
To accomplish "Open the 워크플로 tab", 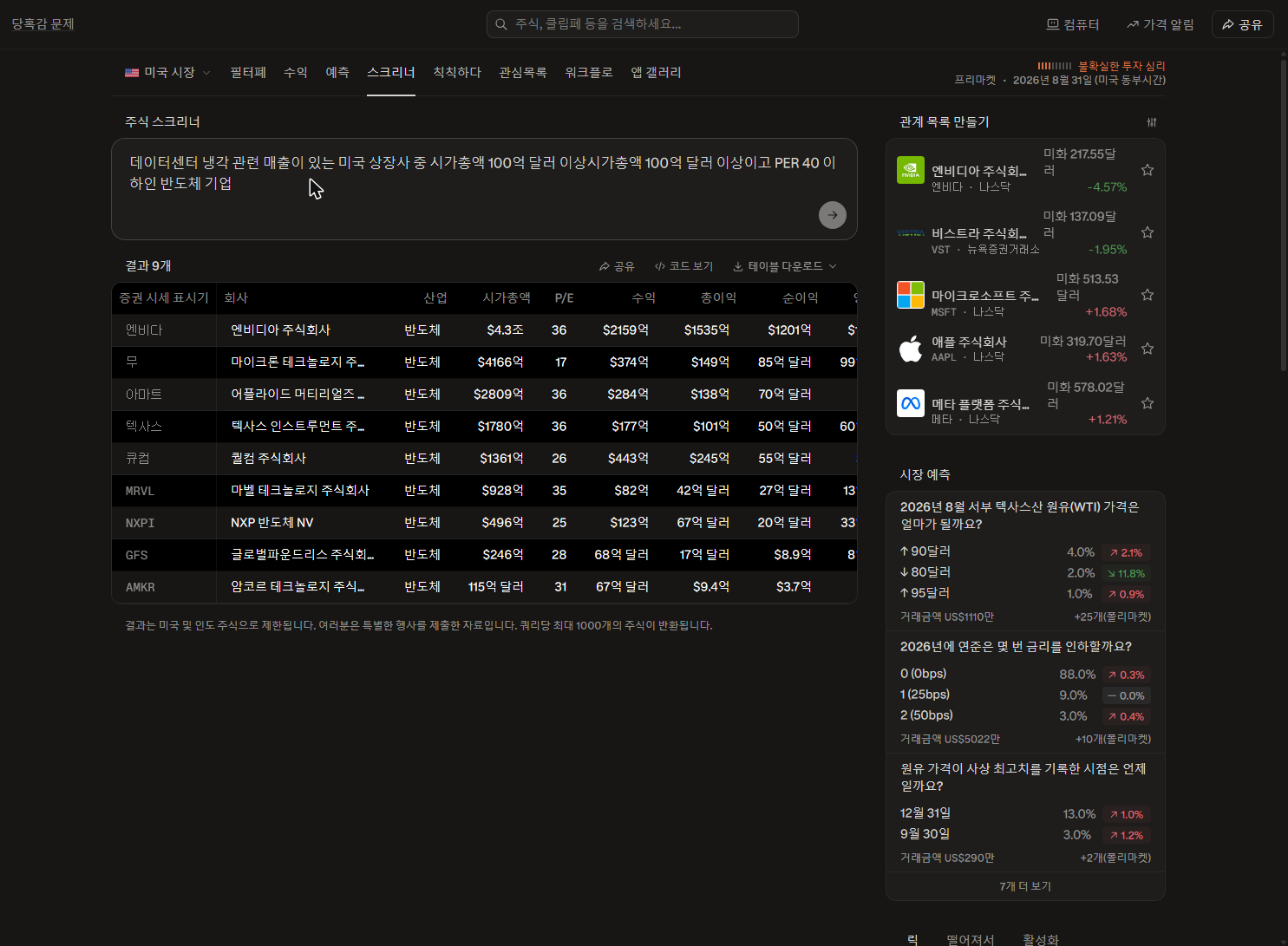I will [x=589, y=73].
